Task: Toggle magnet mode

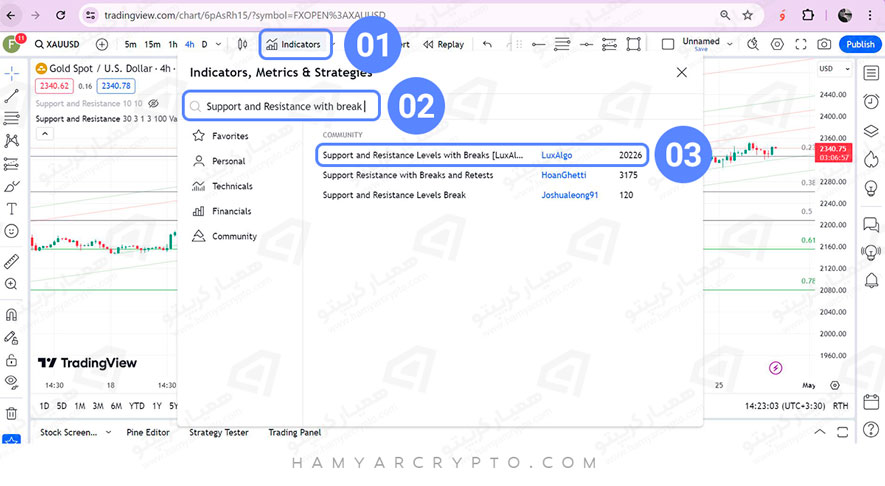Action: [x=11, y=314]
